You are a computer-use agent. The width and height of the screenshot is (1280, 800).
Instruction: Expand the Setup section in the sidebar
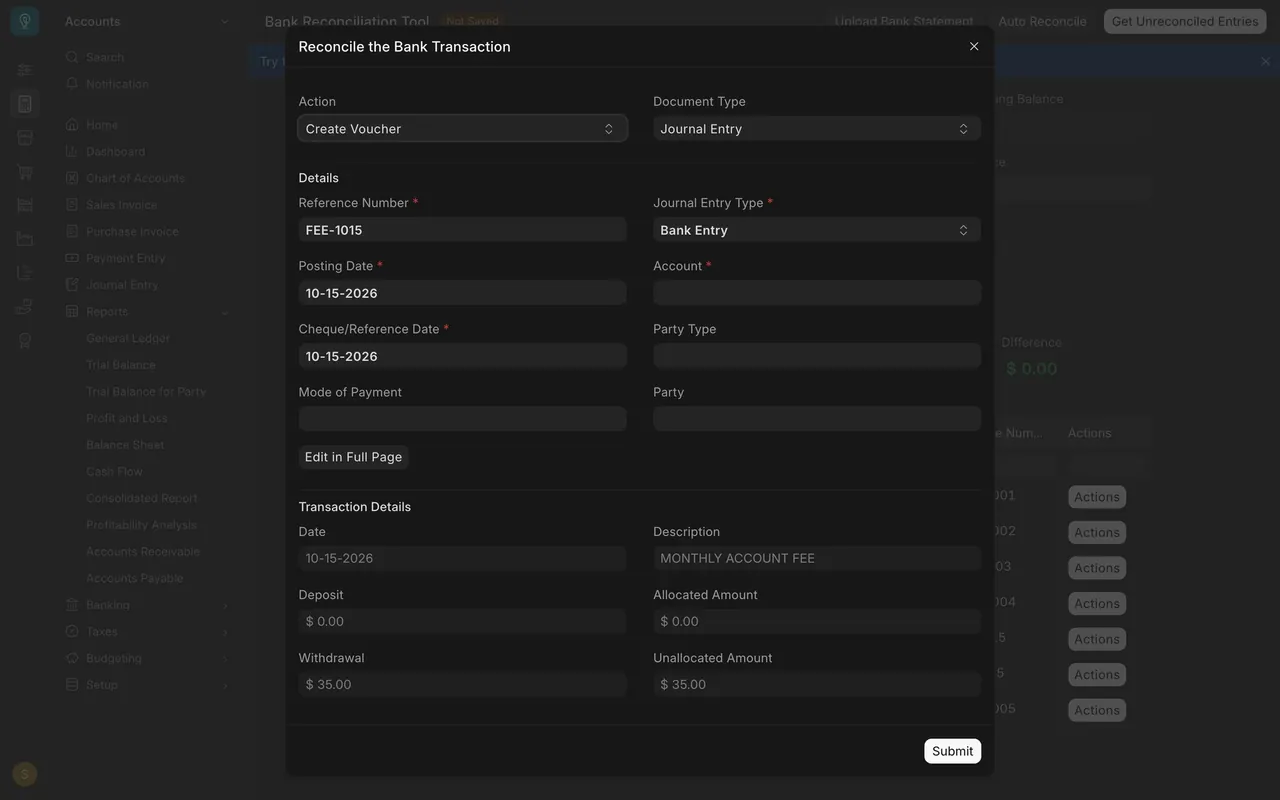225,685
